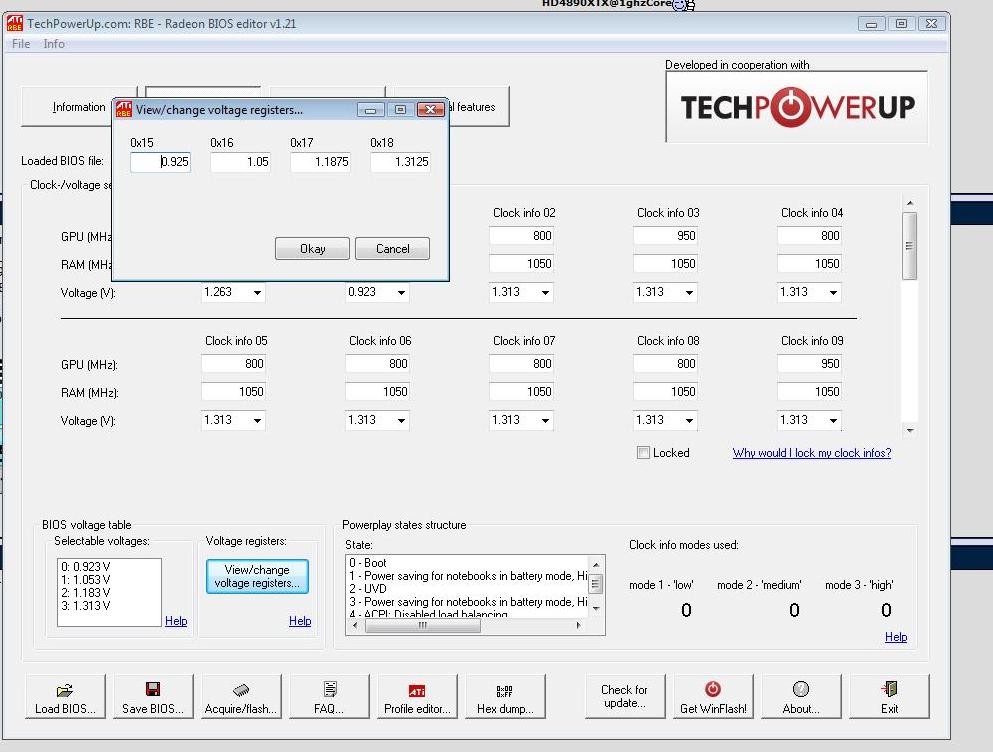Open the Hex dump icon button

(505, 696)
